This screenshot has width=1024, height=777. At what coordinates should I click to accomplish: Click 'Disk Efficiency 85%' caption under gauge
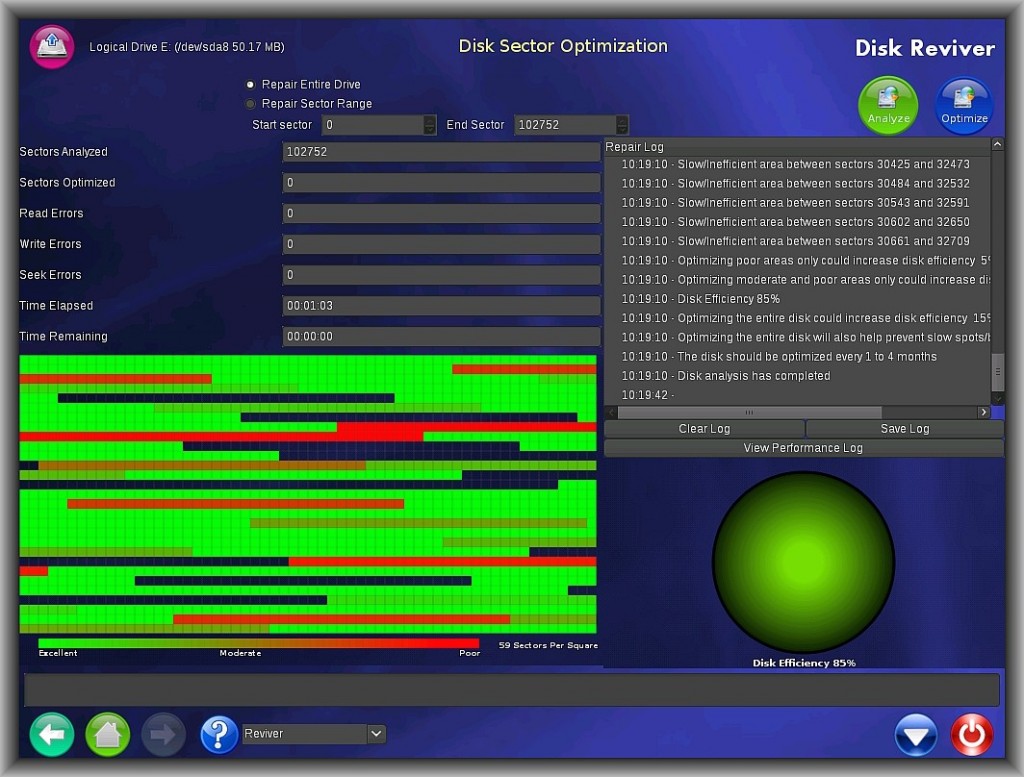[x=804, y=663]
